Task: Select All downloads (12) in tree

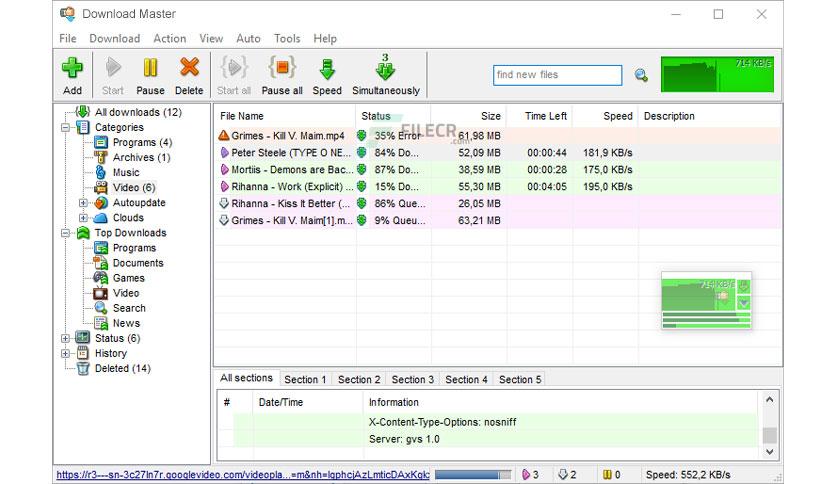Action: pyautogui.click(x=138, y=112)
